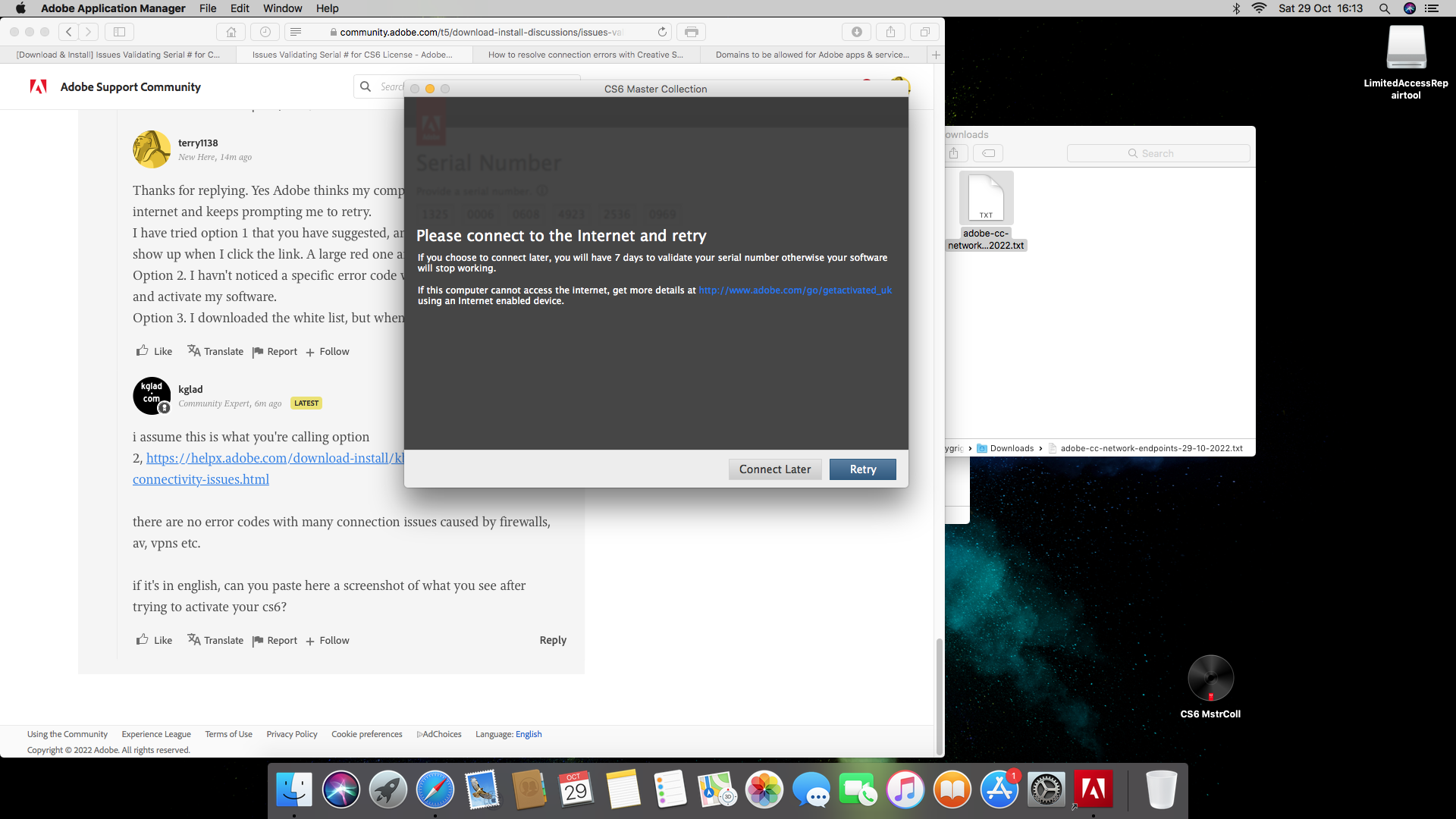Image resolution: width=1456 pixels, height=819 pixels.
Task: Click Safari sidebar toggle icon
Action: click(119, 32)
